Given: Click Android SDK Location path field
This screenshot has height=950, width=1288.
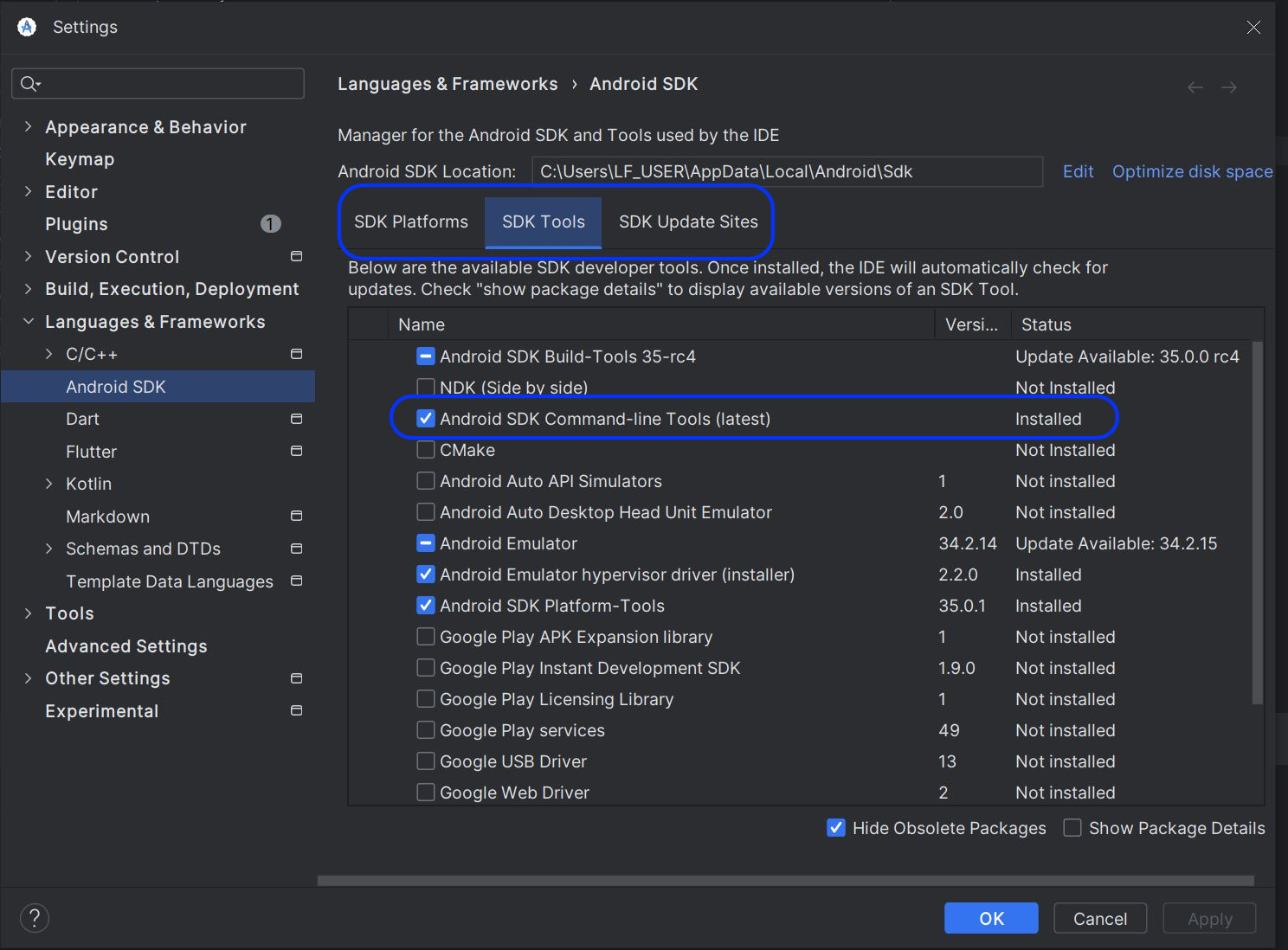Looking at the screenshot, I should 787,171.
